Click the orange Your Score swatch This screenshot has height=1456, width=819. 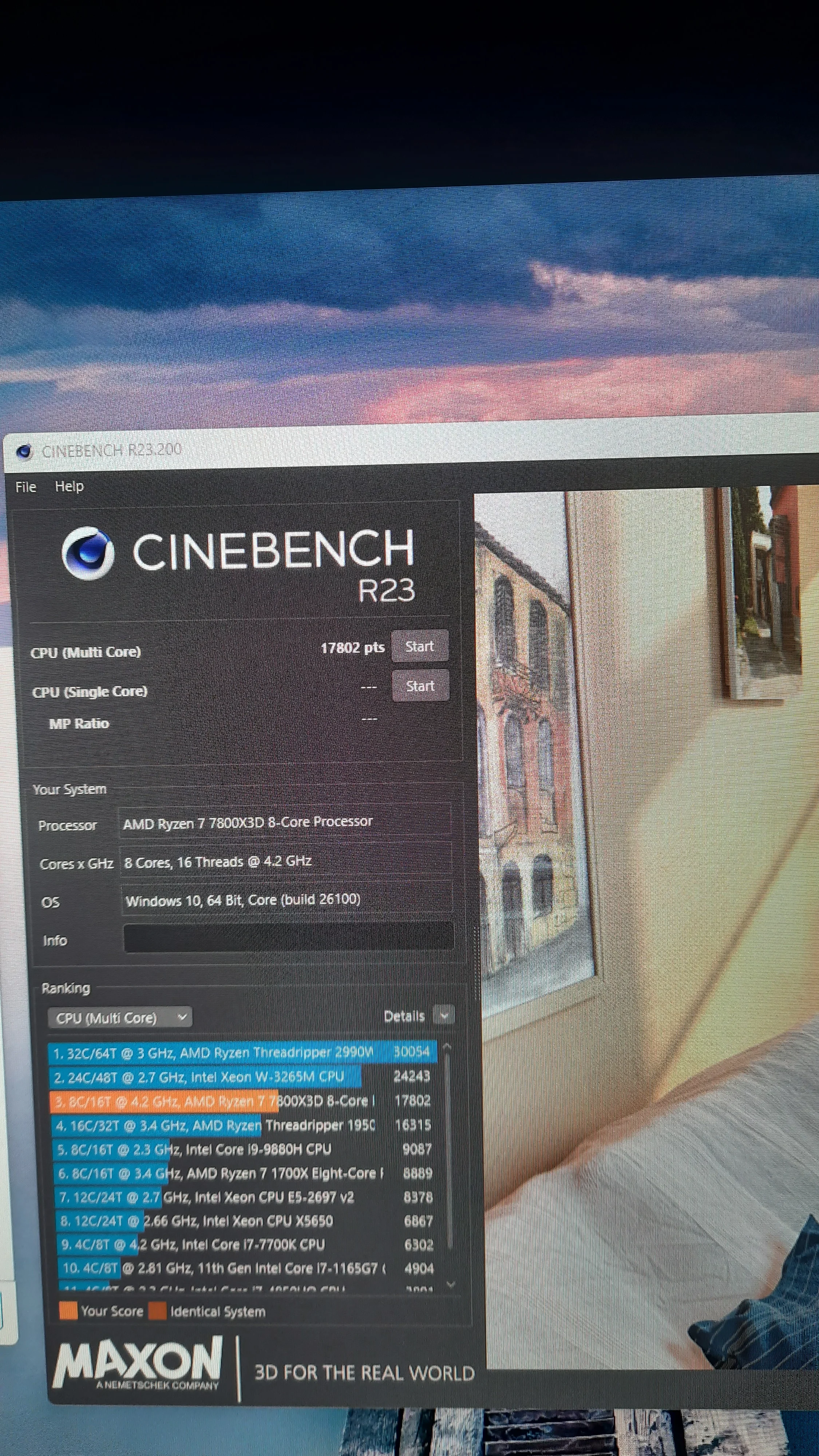[68, 1311]
